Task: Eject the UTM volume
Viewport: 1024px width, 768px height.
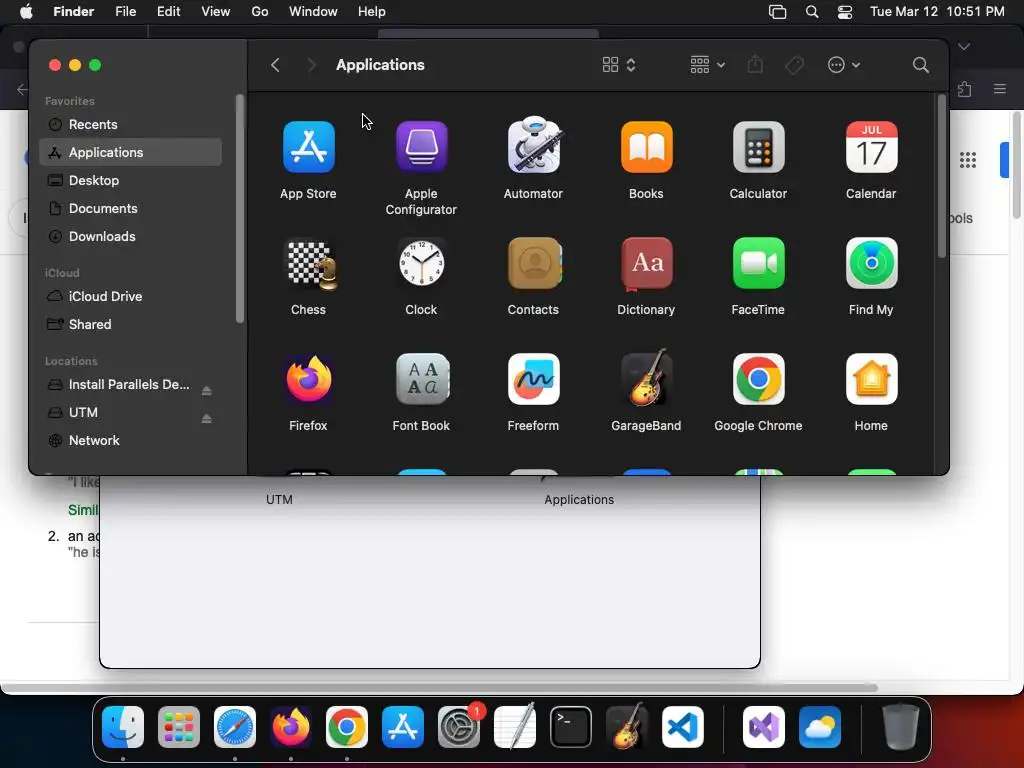Action: point(206,419)
